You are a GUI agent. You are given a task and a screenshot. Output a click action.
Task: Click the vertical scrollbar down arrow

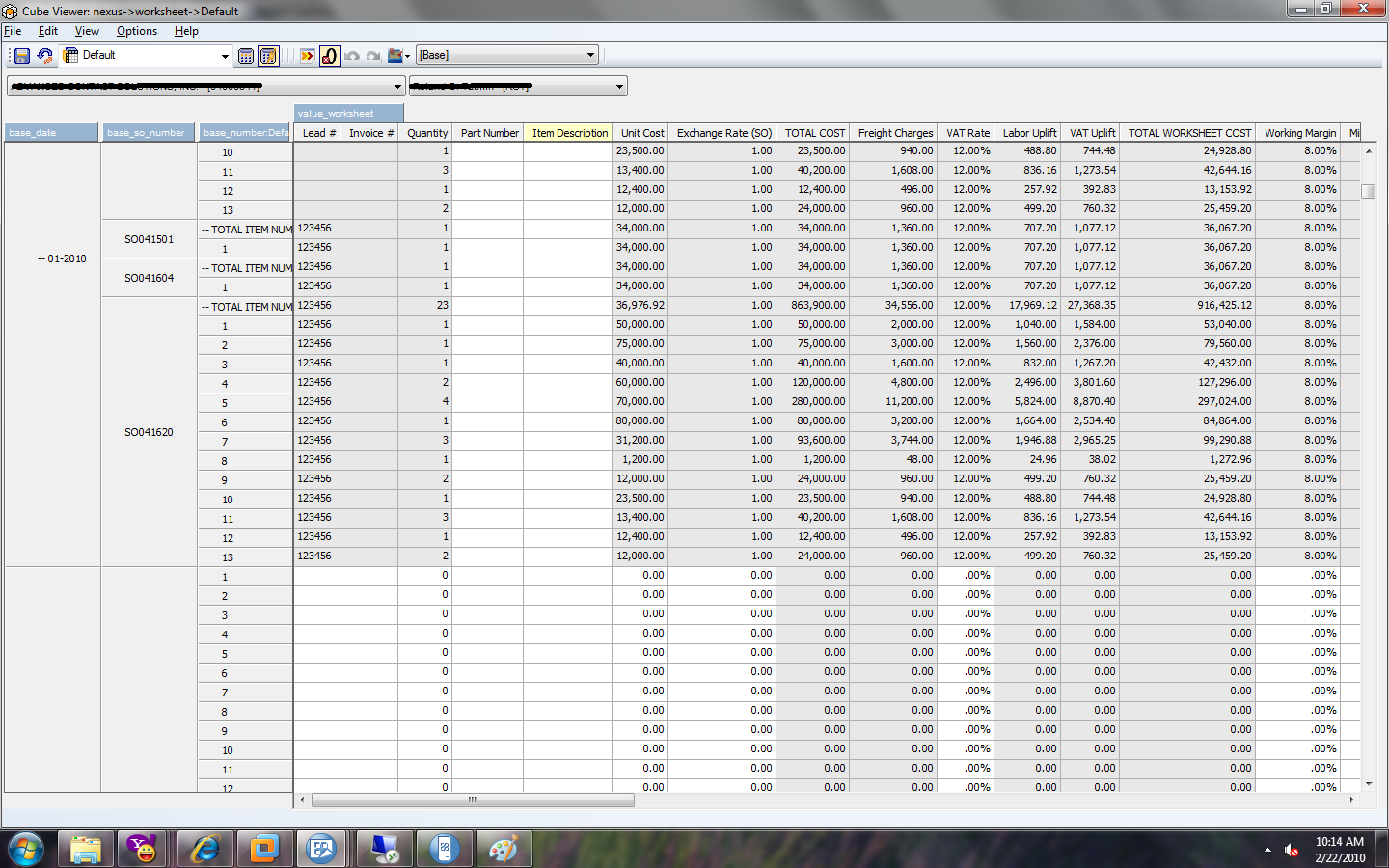click(1368, 784)
